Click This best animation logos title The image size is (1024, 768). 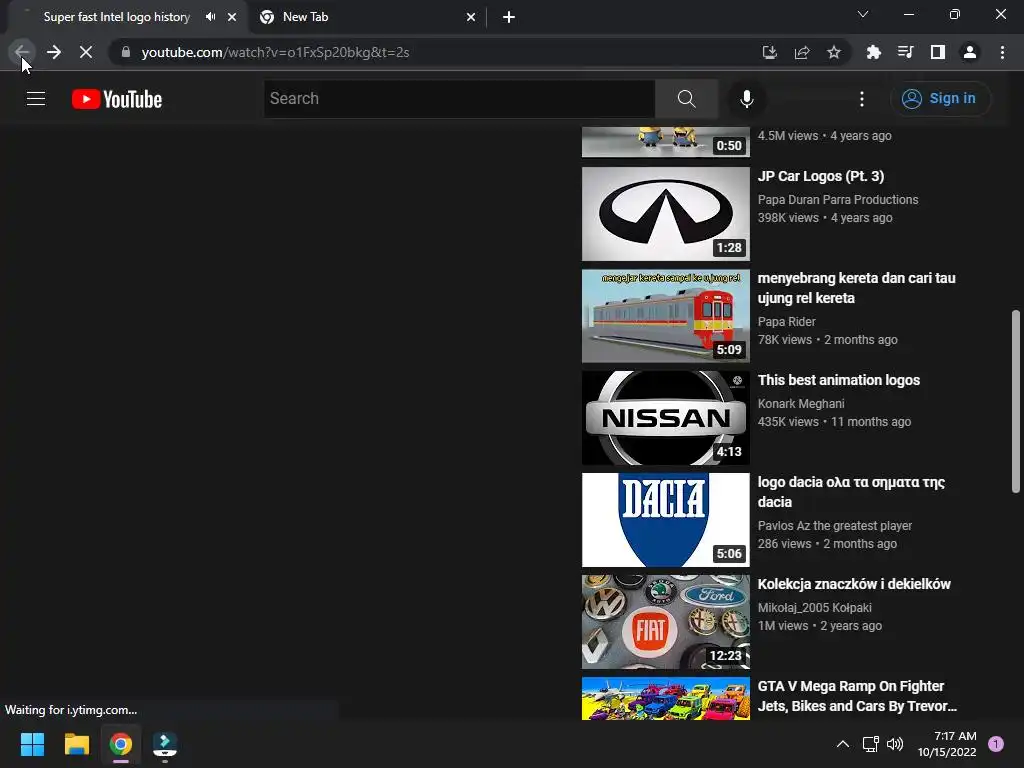(839, 380)
